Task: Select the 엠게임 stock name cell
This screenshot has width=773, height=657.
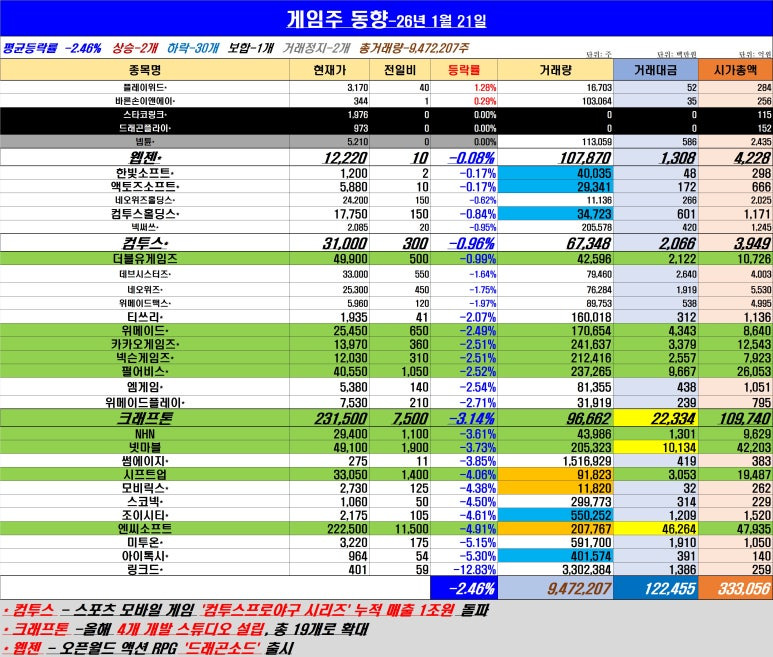Action: coord(145,387)
